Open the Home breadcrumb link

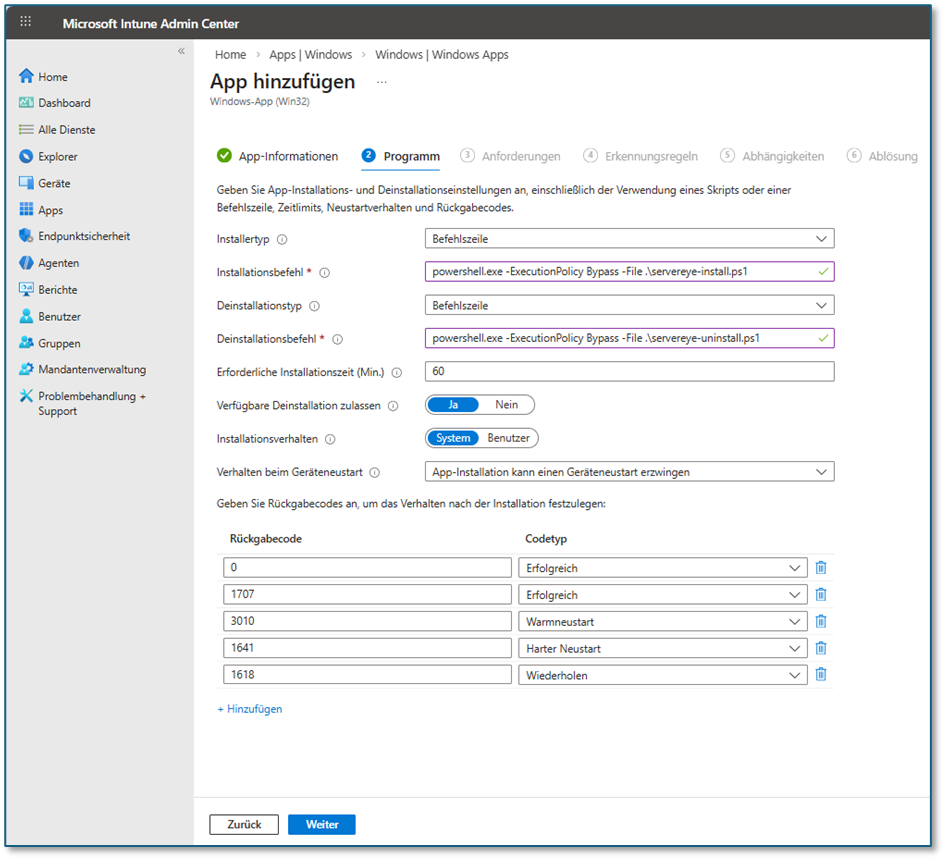point(230,55)
